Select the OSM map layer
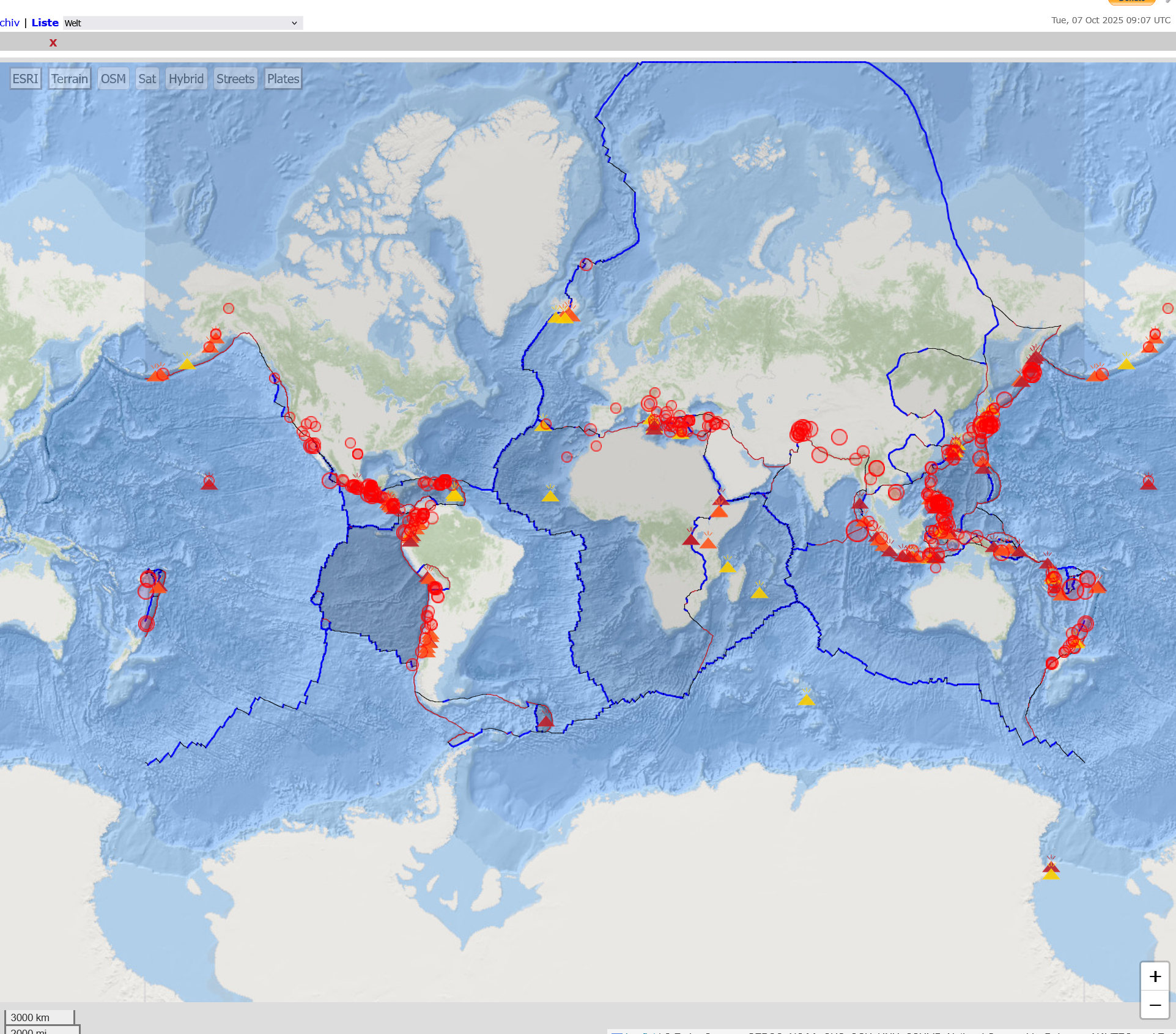This screenshot has height=1034, width=1176. tap(113, 79)
